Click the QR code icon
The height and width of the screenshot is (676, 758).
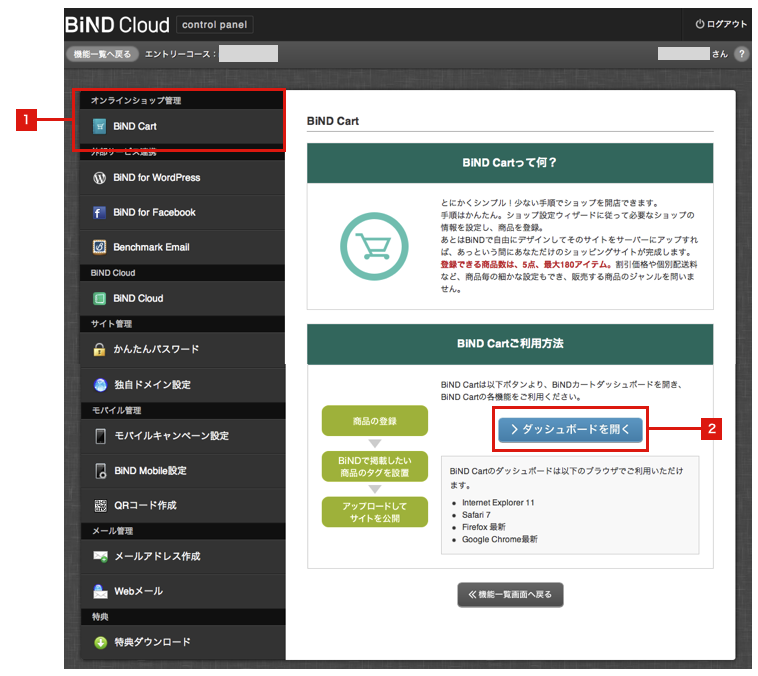tap(100, 506)
